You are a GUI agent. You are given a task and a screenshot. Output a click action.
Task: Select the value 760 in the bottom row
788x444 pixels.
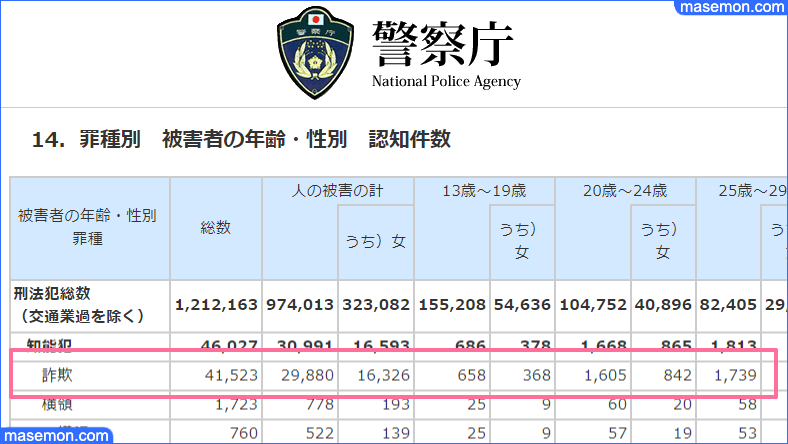coord(244,433)
